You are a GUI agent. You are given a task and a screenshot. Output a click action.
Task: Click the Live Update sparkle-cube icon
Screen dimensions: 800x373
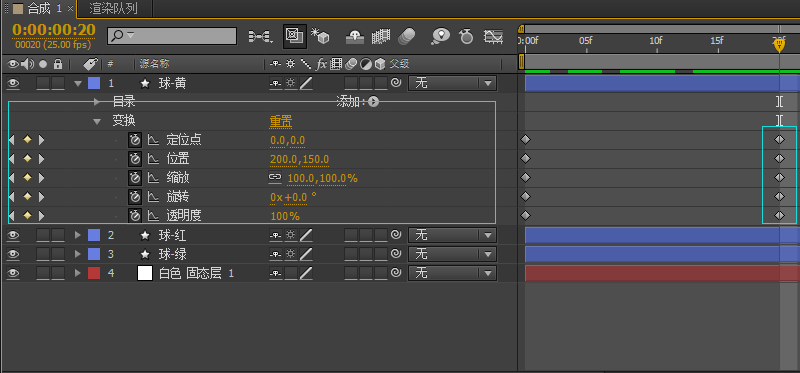[x=320, y=36]
